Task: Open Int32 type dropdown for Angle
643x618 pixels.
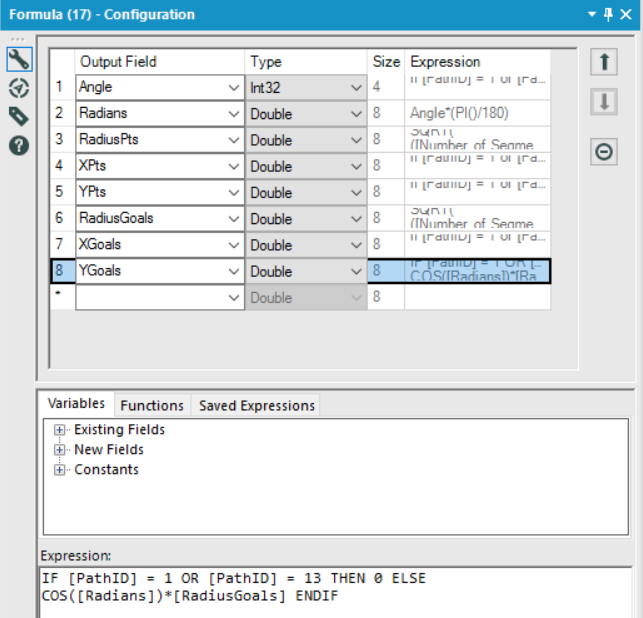Action: pos(357,88)
